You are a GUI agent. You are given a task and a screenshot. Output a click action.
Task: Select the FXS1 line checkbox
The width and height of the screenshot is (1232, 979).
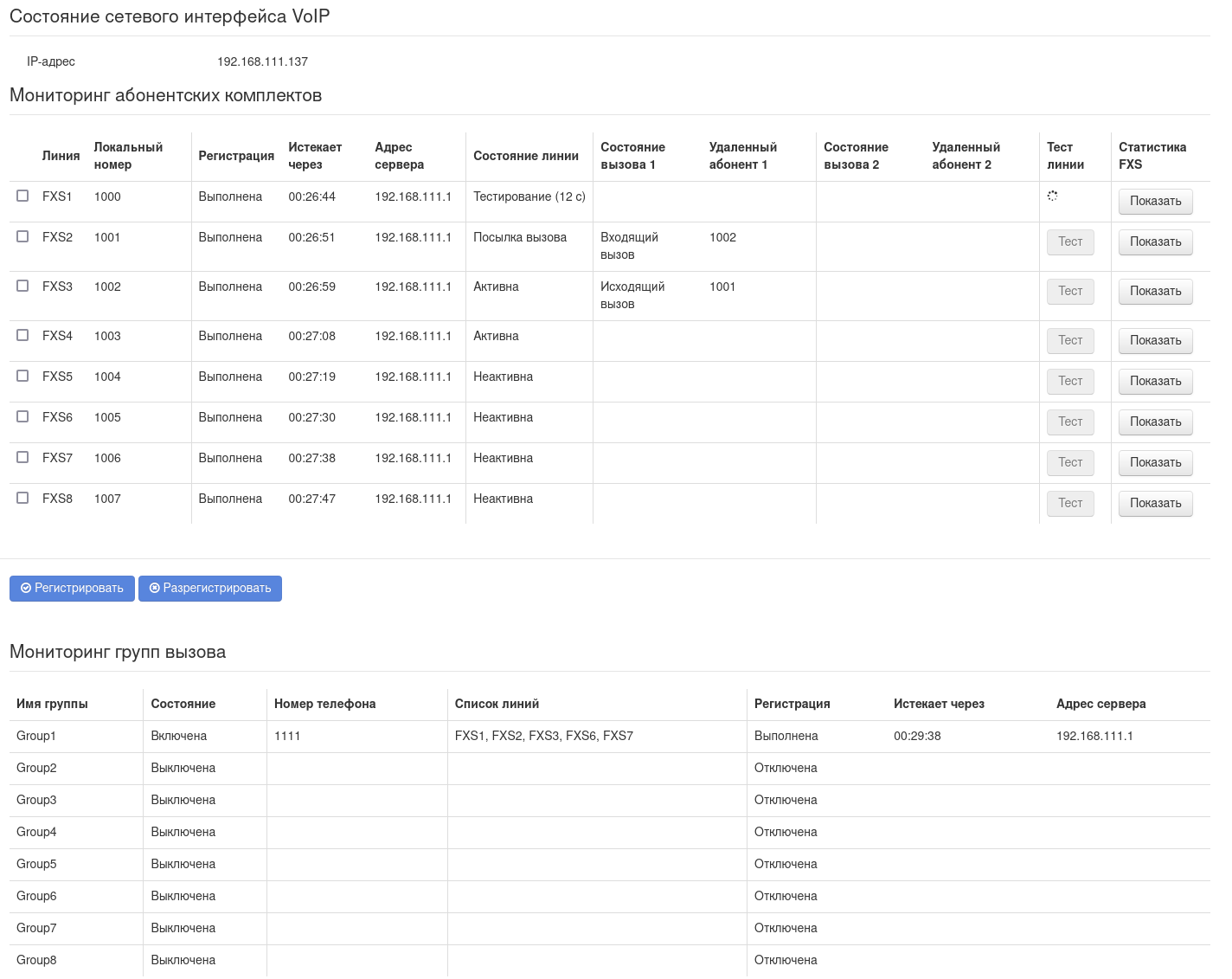click(x=22, y=196)
